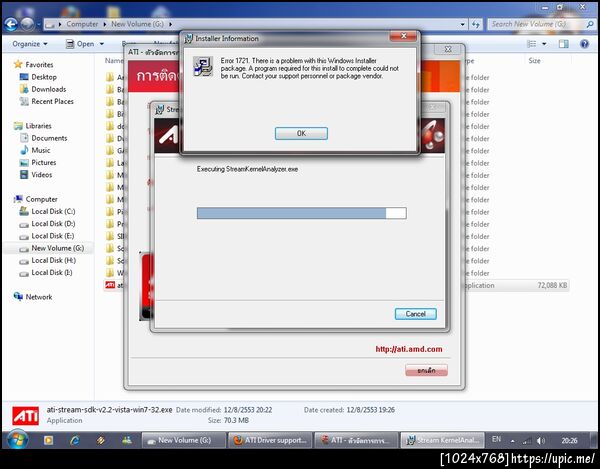
Task: Select the ATI application file row icon
Action: pyautogui.click(x=110, y=285)
